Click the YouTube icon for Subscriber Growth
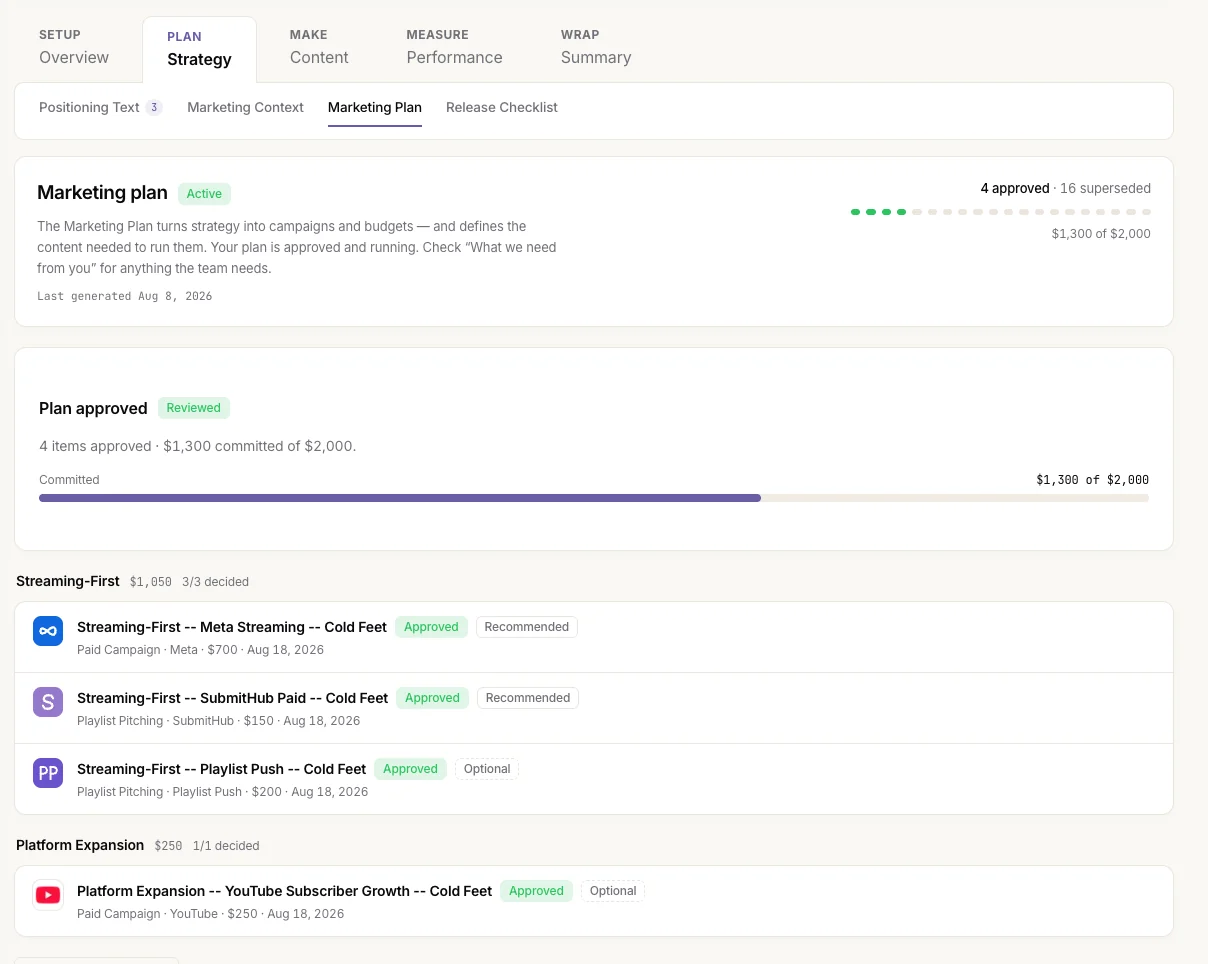The image size is (1208, 964). 48,895
